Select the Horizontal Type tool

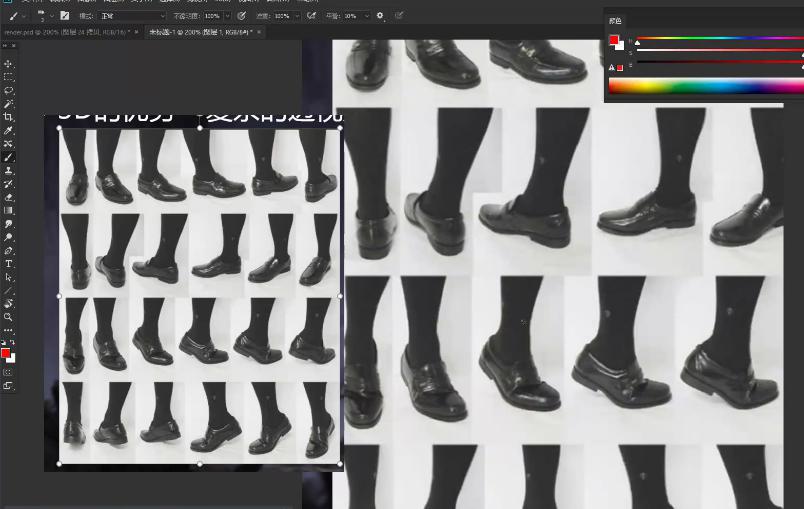tap(8, 263)
